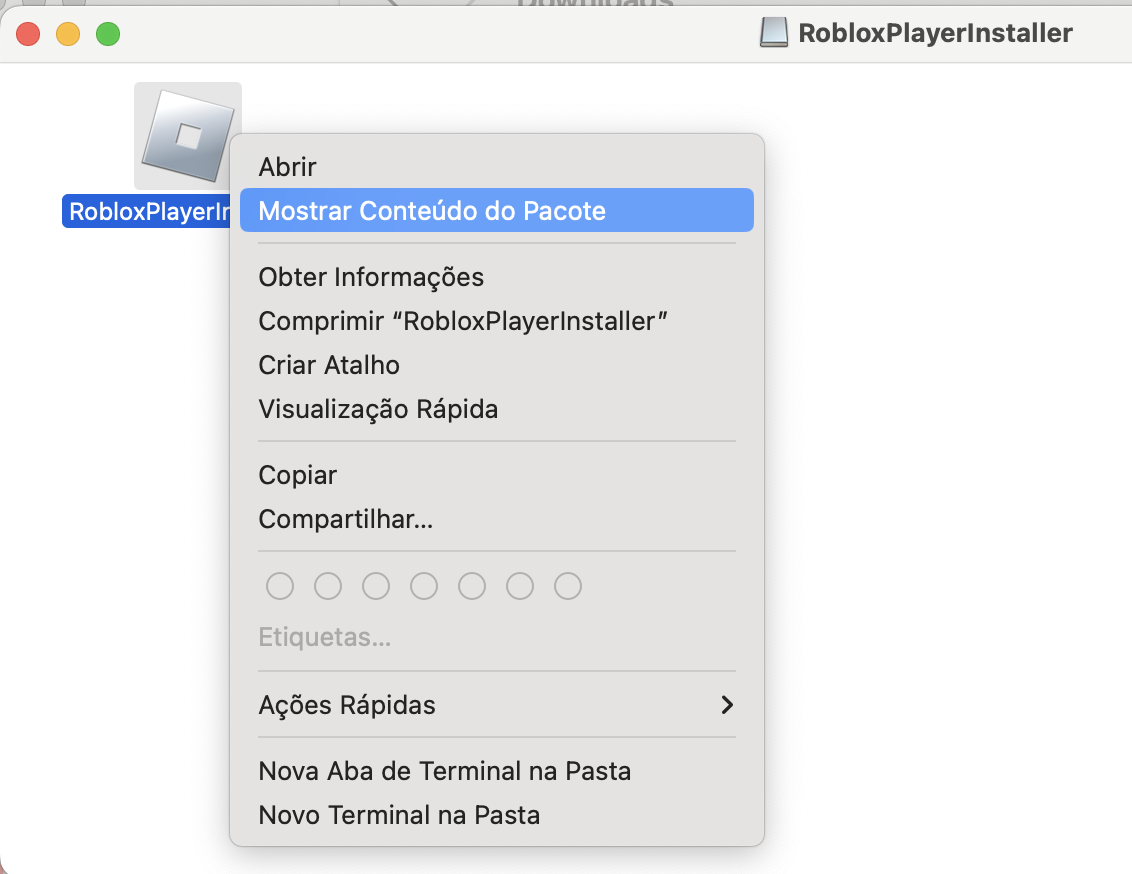Select the first tag circle in the menu

point(280,586)
